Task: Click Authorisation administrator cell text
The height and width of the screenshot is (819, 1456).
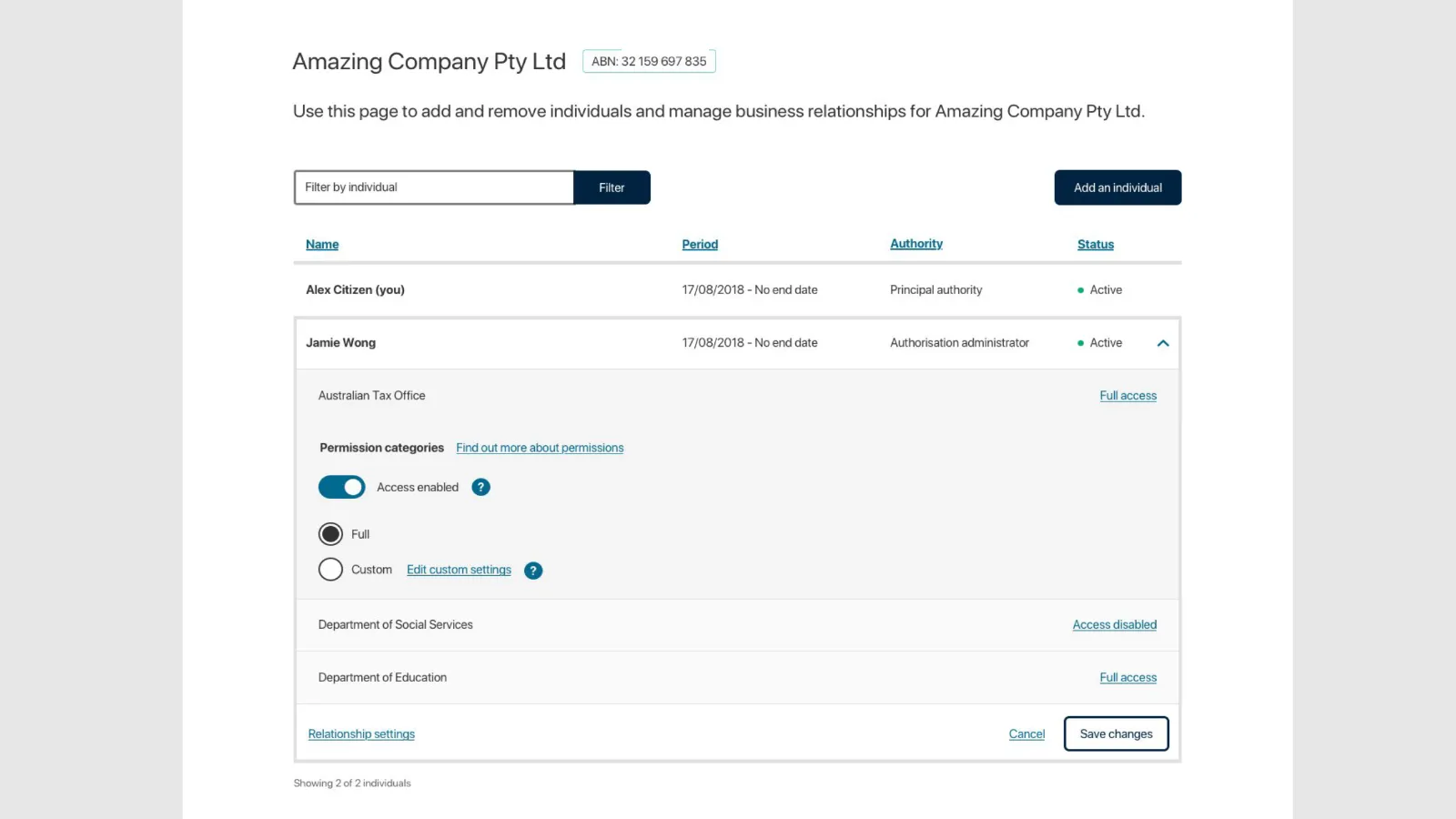Action: tap(959, 343)
